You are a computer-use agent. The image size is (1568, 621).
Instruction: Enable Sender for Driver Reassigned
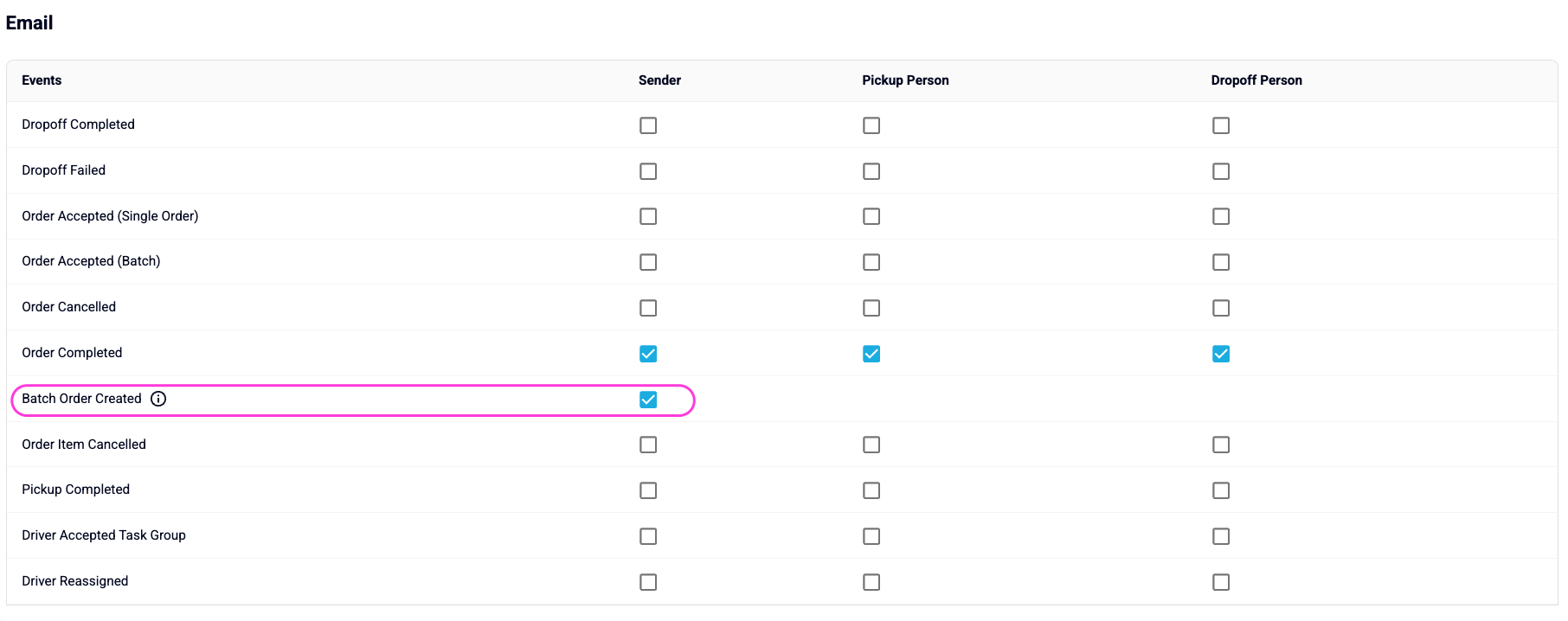click(x=648, y=582)
